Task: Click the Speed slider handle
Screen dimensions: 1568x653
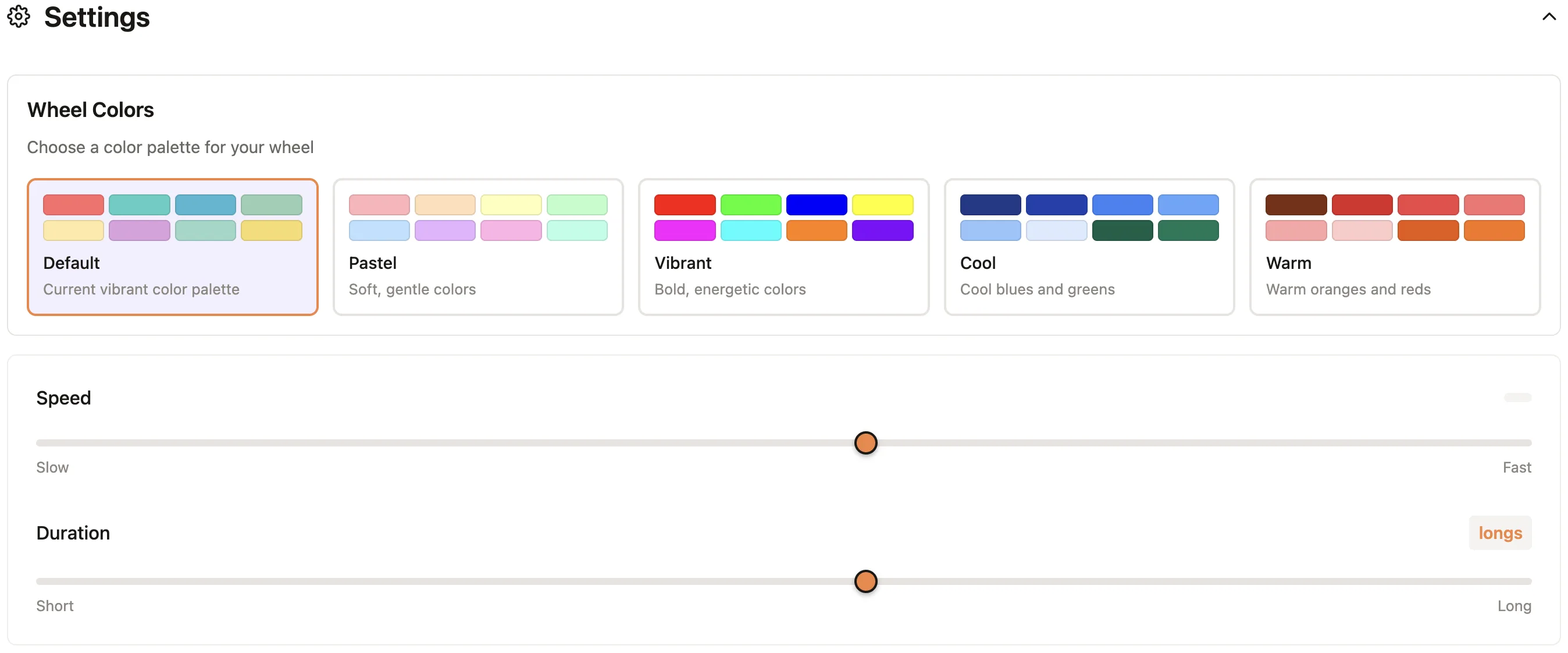Action: coord(865,443)
